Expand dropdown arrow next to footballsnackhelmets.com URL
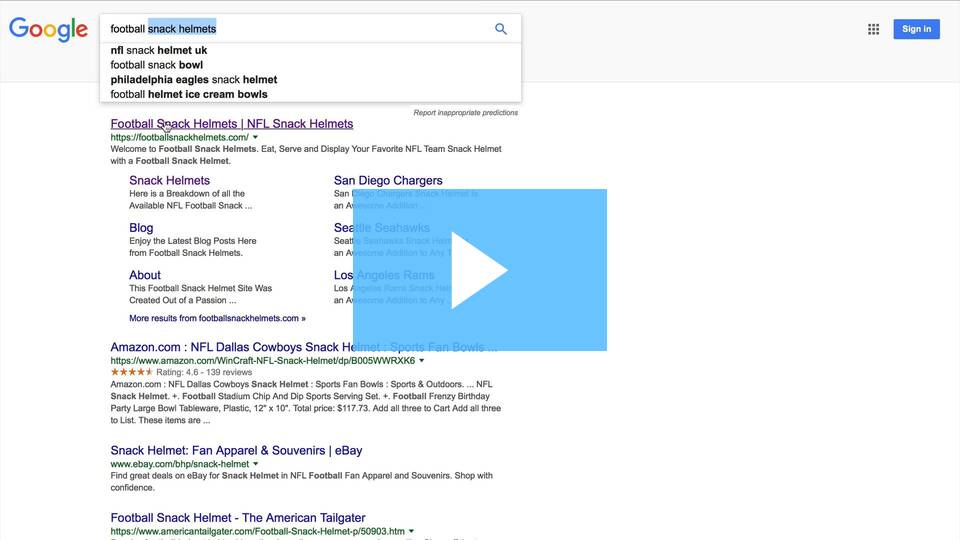This screenshot has width=960, height=540. [255, 137]
